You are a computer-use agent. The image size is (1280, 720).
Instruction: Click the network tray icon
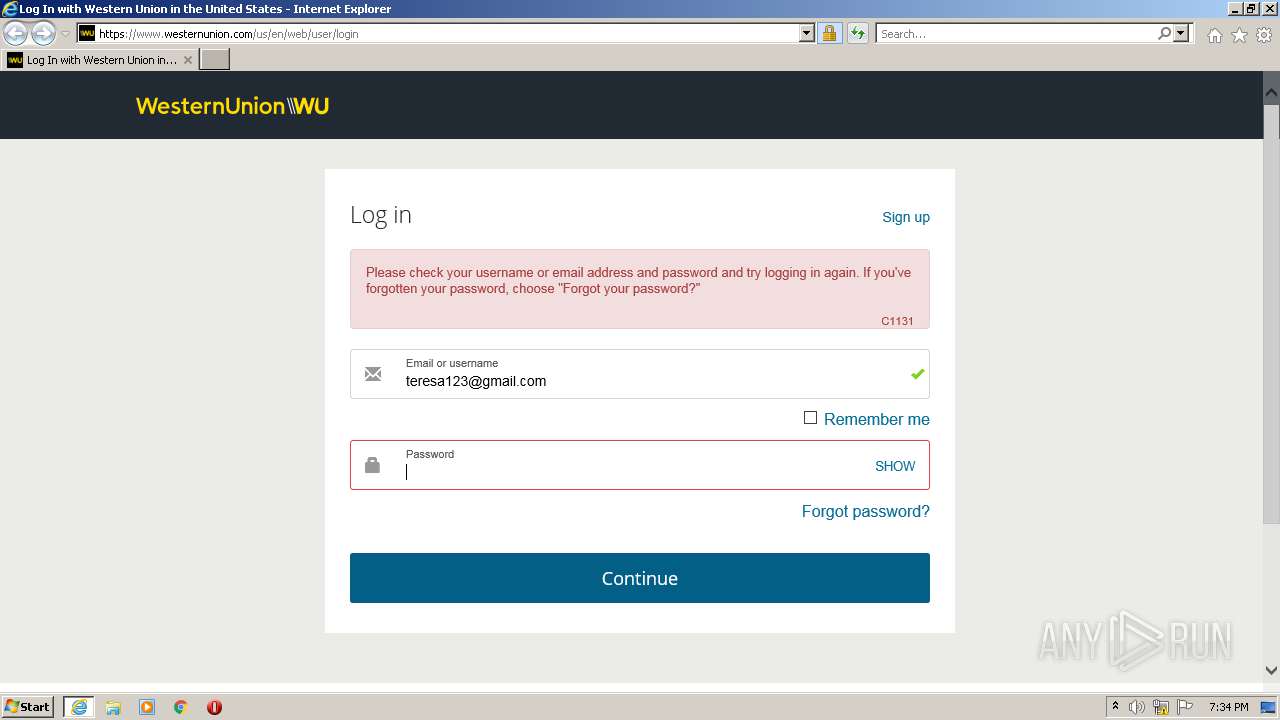coord(1161,707)
